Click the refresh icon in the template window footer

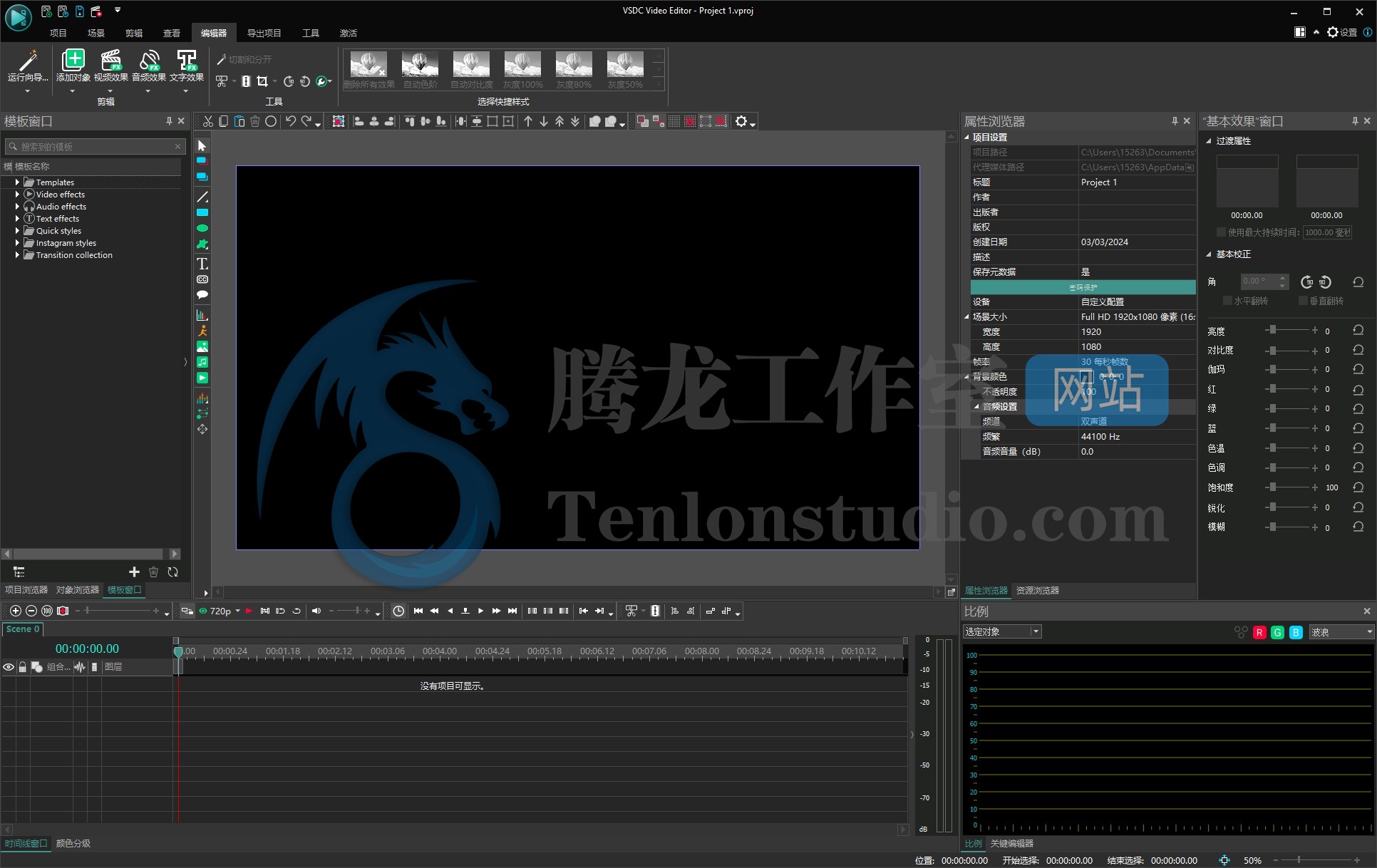(172, 572)
